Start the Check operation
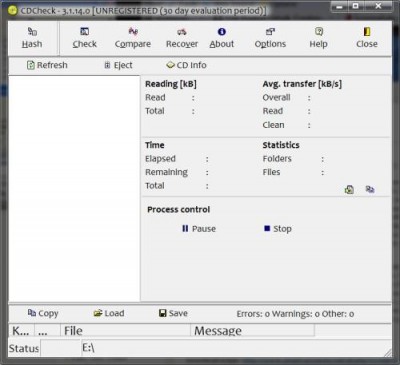Image resolution: width=400 pixels, height=365 pixels. [x=85, y=38]
